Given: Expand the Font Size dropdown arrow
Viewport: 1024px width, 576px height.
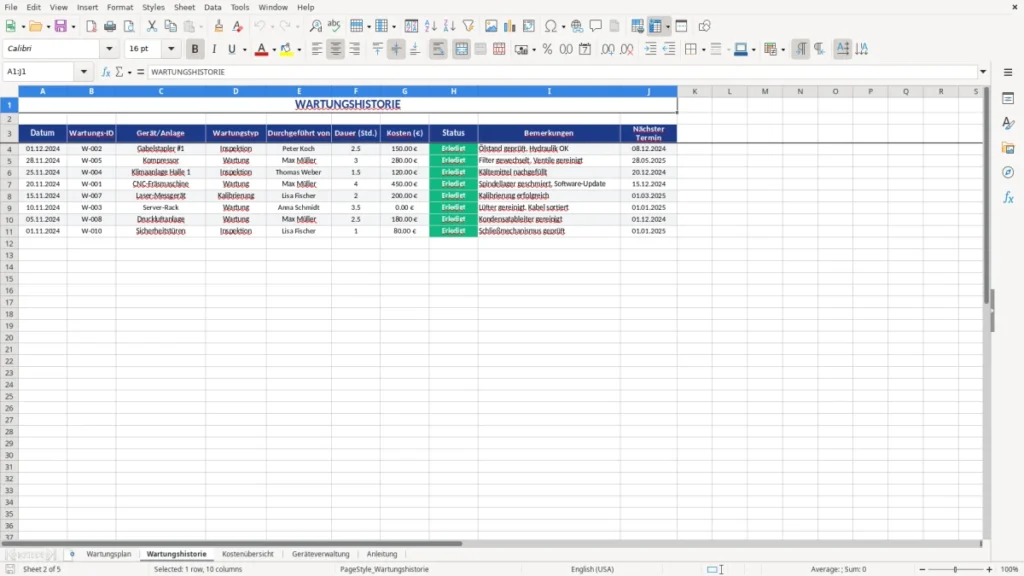Looking at the screenshot, I should pos(171,48).
